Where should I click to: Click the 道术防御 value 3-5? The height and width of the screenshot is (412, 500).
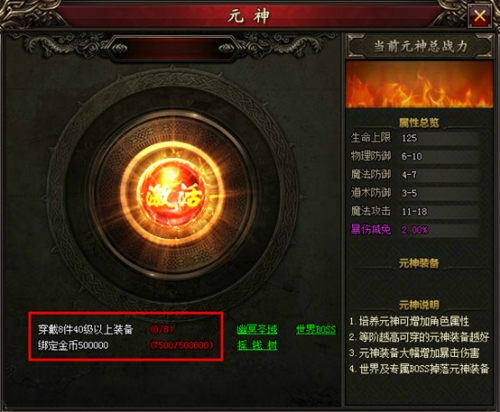[x=409, y=193]
